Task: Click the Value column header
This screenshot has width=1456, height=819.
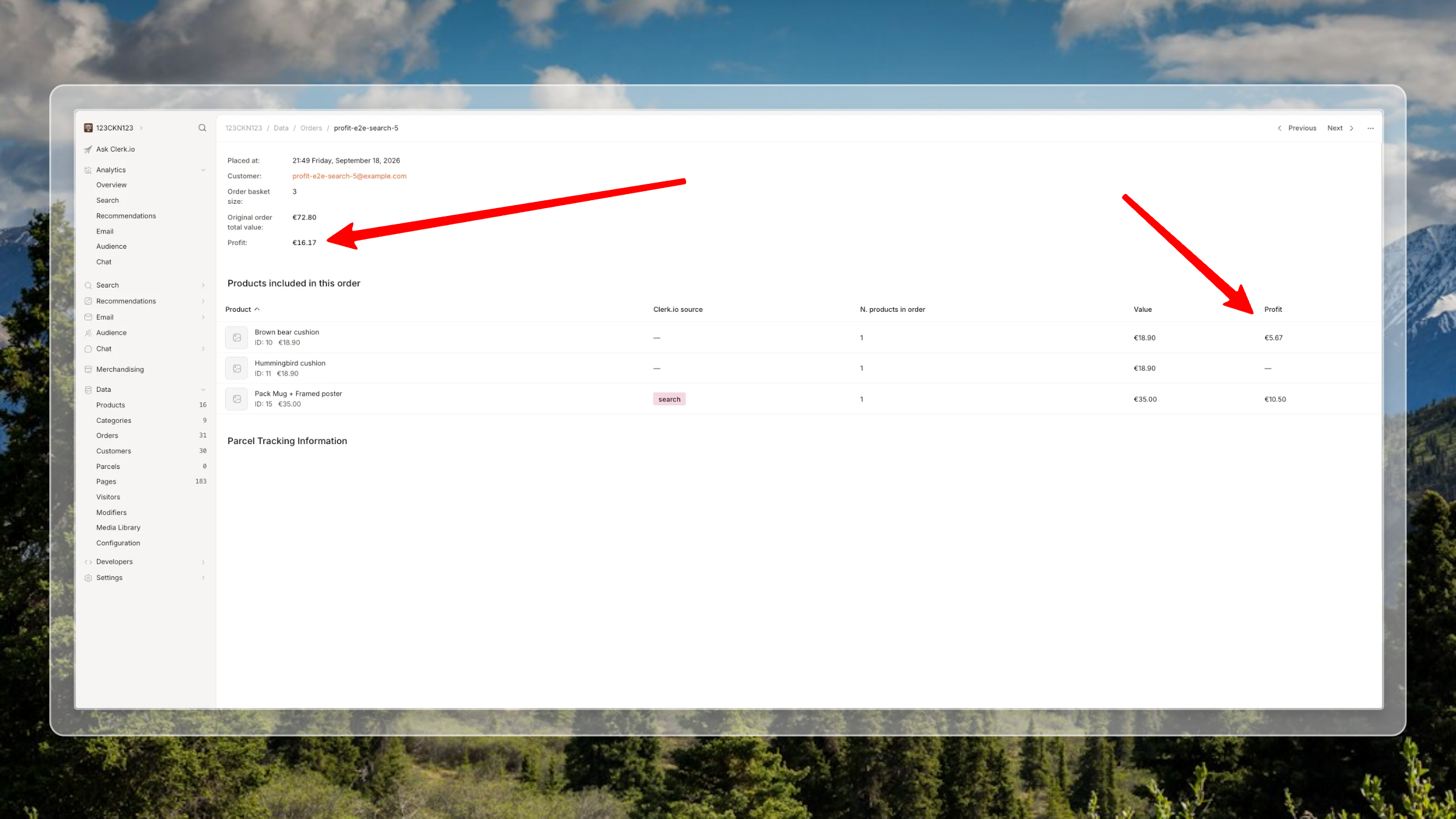Action: click(x=1142, y=309)
